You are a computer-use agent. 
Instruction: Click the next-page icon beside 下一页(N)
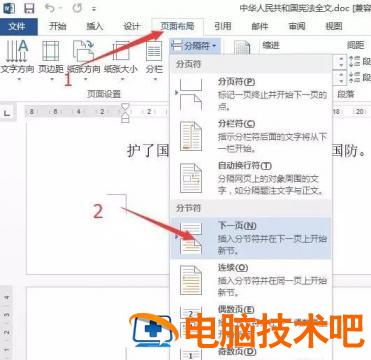(x=191, y=238)
